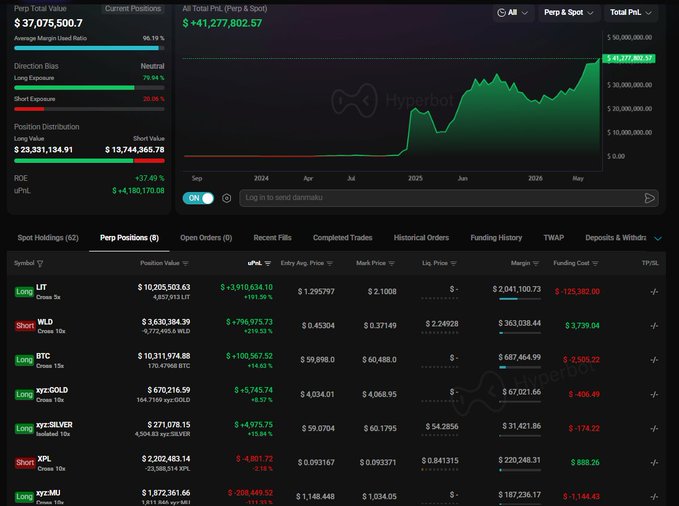Focus the 'Log in to send danmaku' field
This screenshot has width=679, height=506.
point(449,198)
